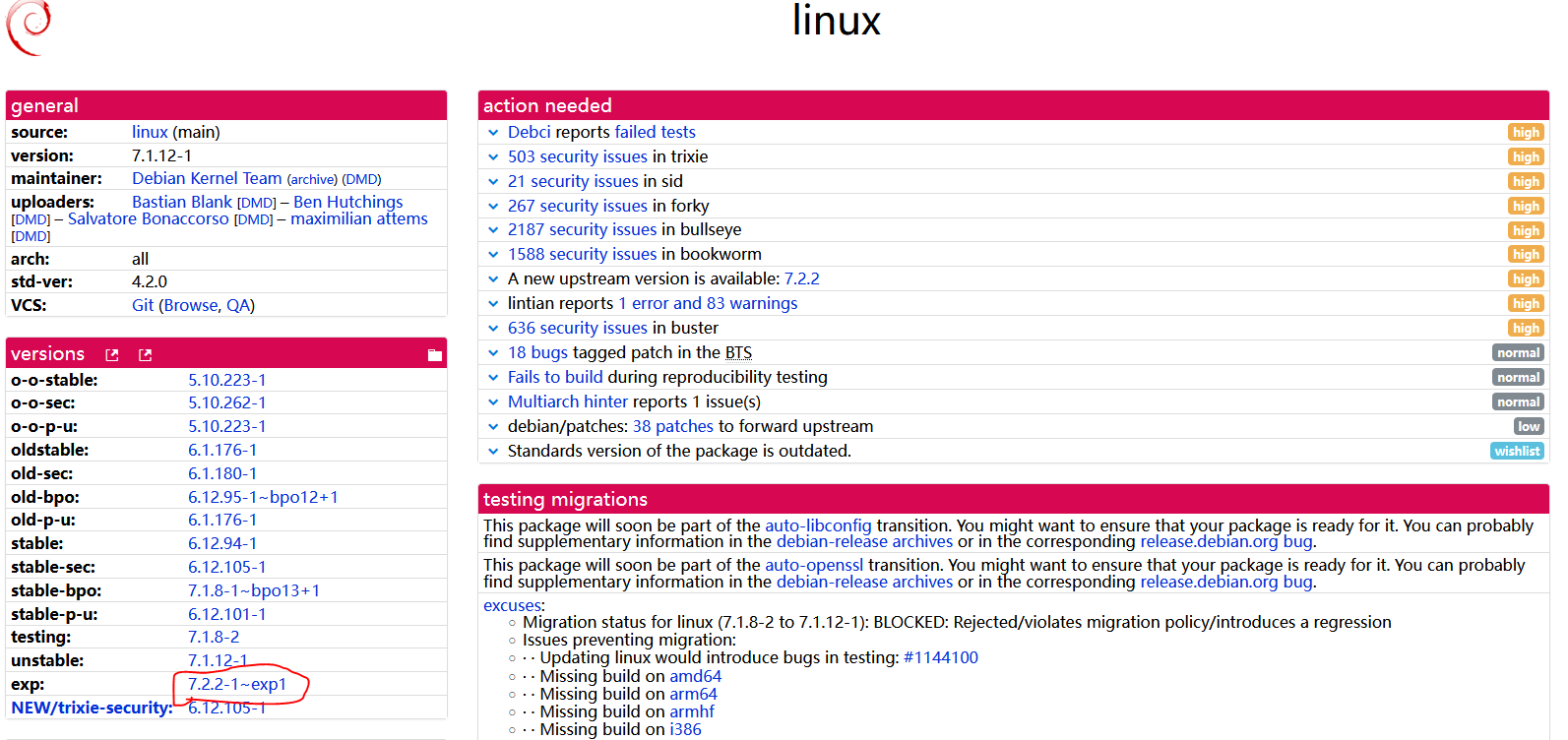Open the auto-libconfig transition link

tap(818, 525)
